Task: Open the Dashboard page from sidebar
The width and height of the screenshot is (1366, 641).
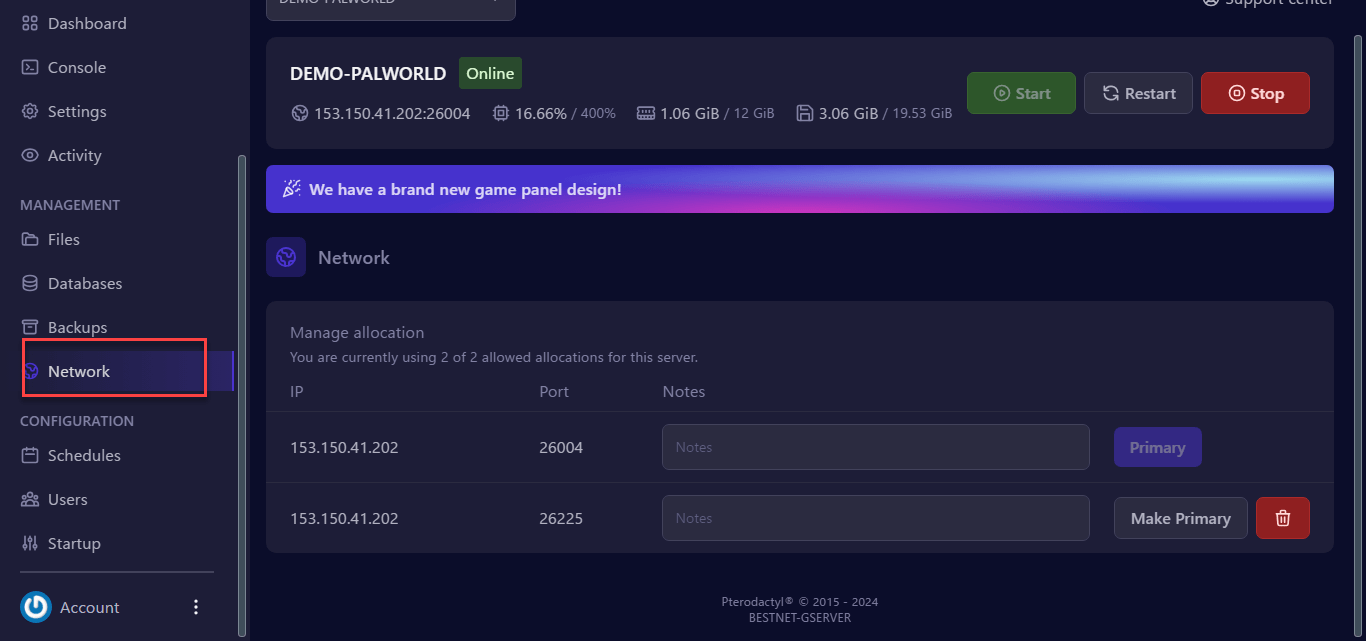Action: [87, 23]
